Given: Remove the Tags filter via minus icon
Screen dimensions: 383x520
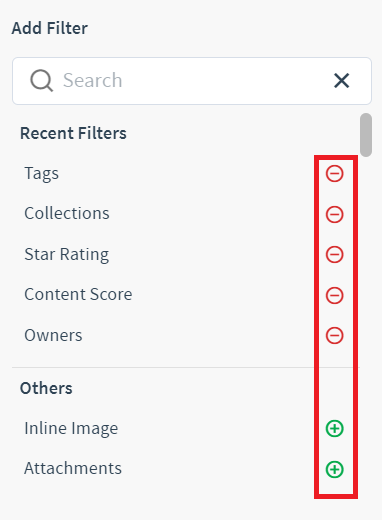Looking at the screenshot, I should coord(334,174).
